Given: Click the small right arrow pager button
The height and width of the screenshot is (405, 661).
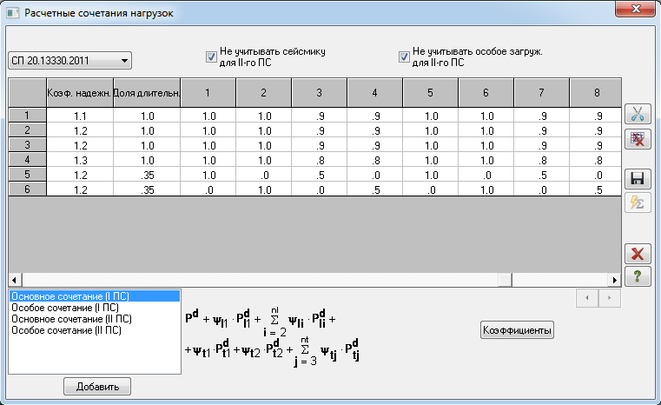Looking at the screenshot, I should coord(610,298).
